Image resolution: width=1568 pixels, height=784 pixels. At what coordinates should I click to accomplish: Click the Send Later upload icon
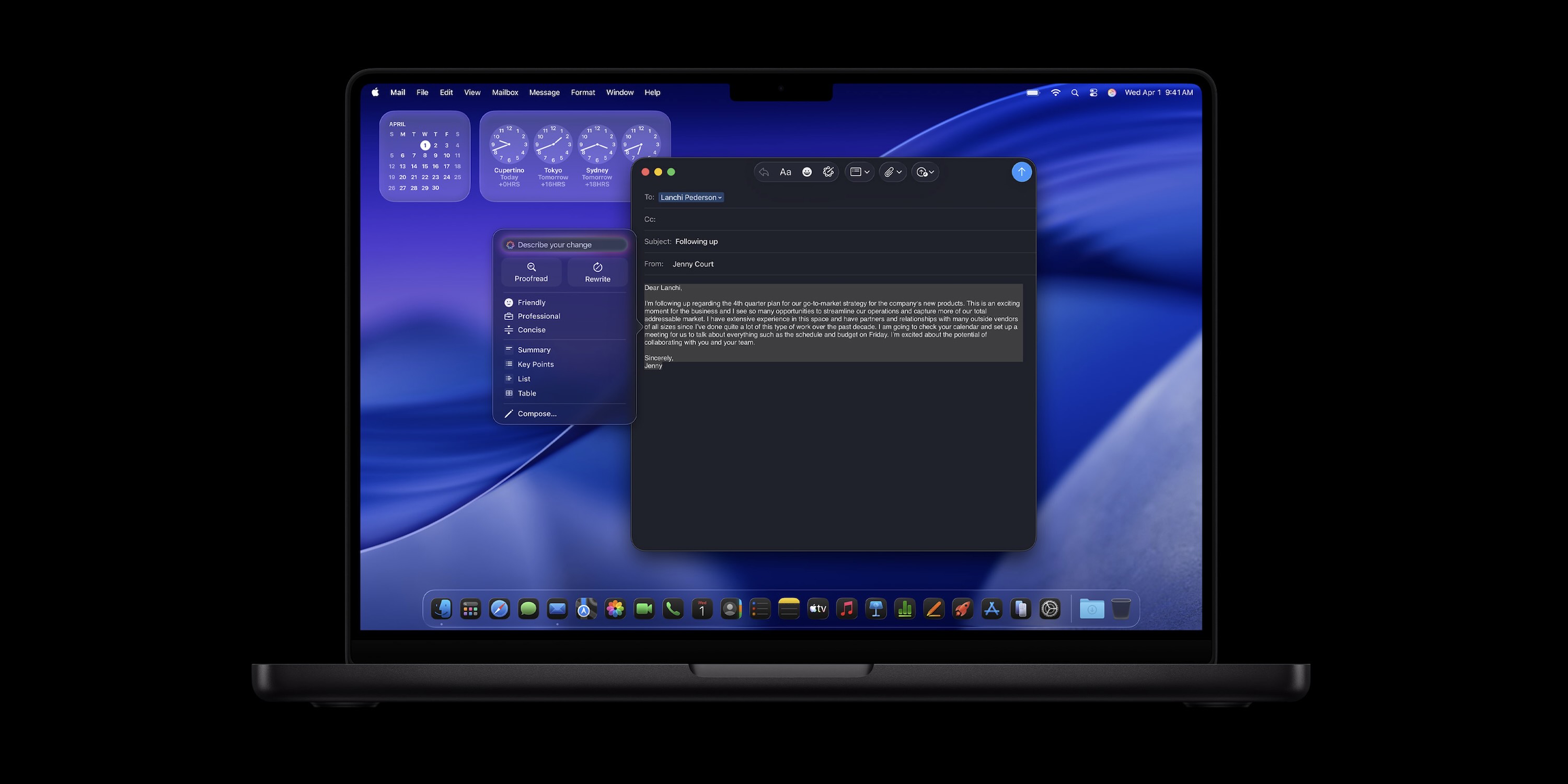tap(921, 171)
